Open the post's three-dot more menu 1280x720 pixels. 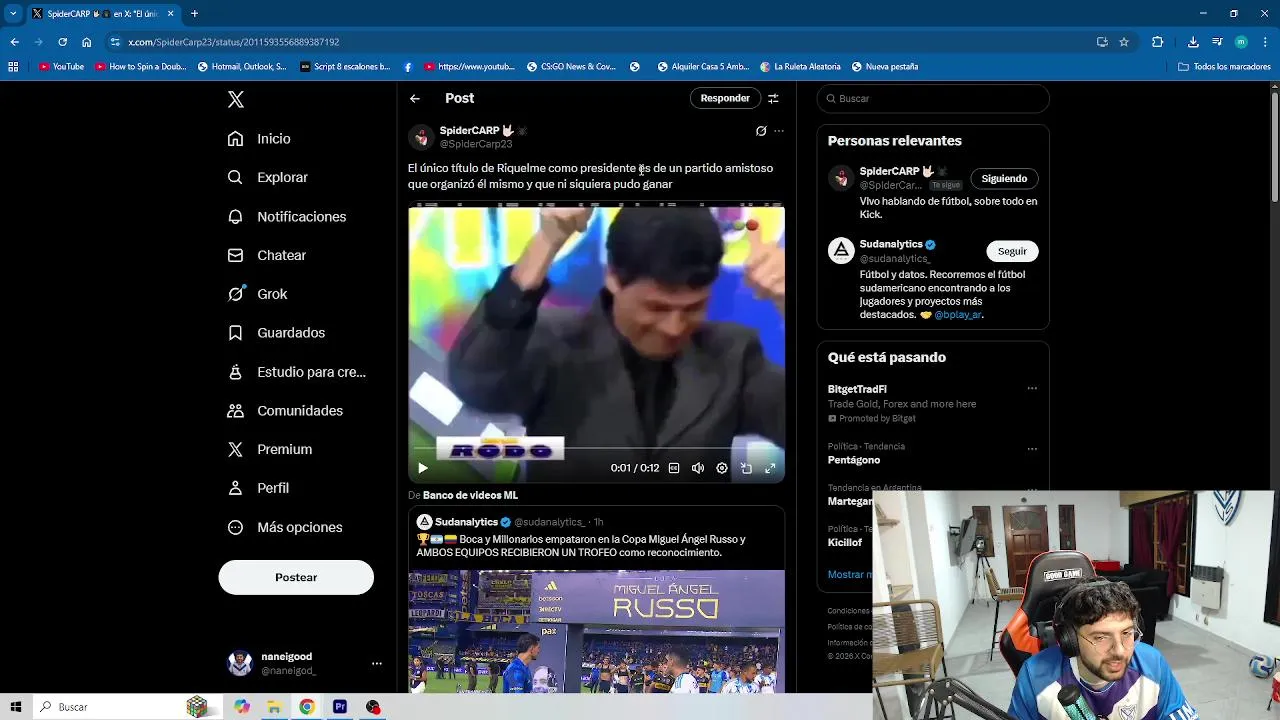click(779, 131)
